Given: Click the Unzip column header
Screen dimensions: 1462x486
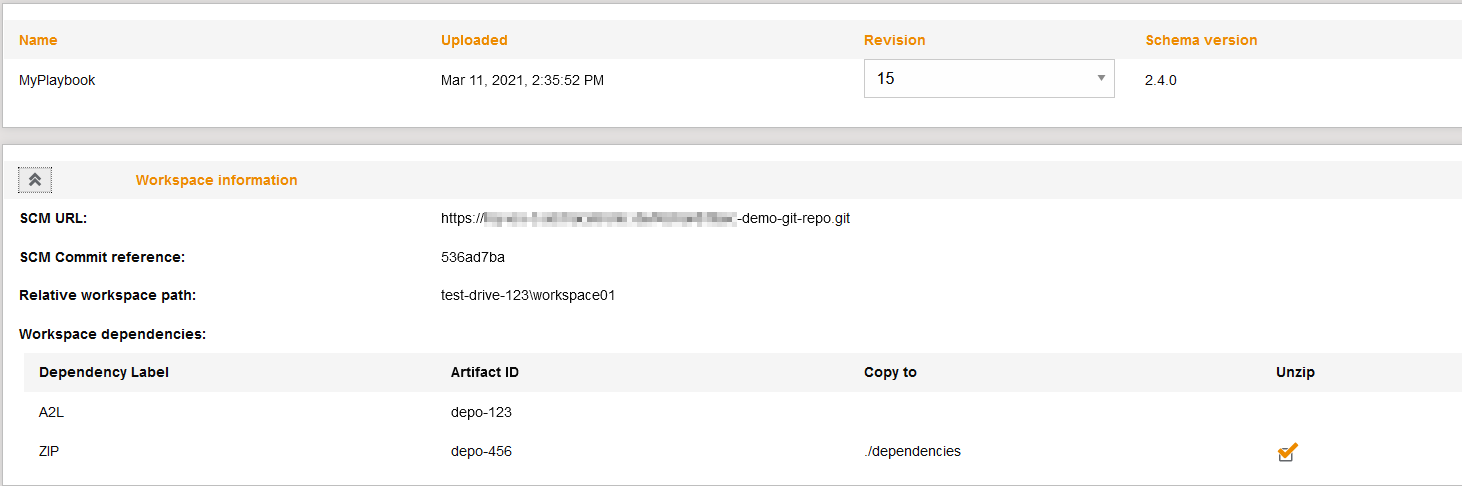Looking at the screenshot, I should pos(1295,372).
